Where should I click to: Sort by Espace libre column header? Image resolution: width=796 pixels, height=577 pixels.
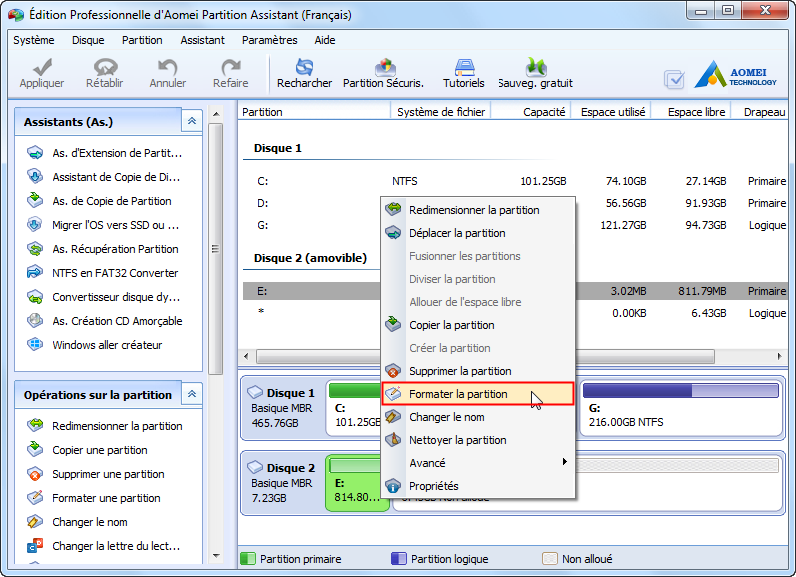[691, 112]
